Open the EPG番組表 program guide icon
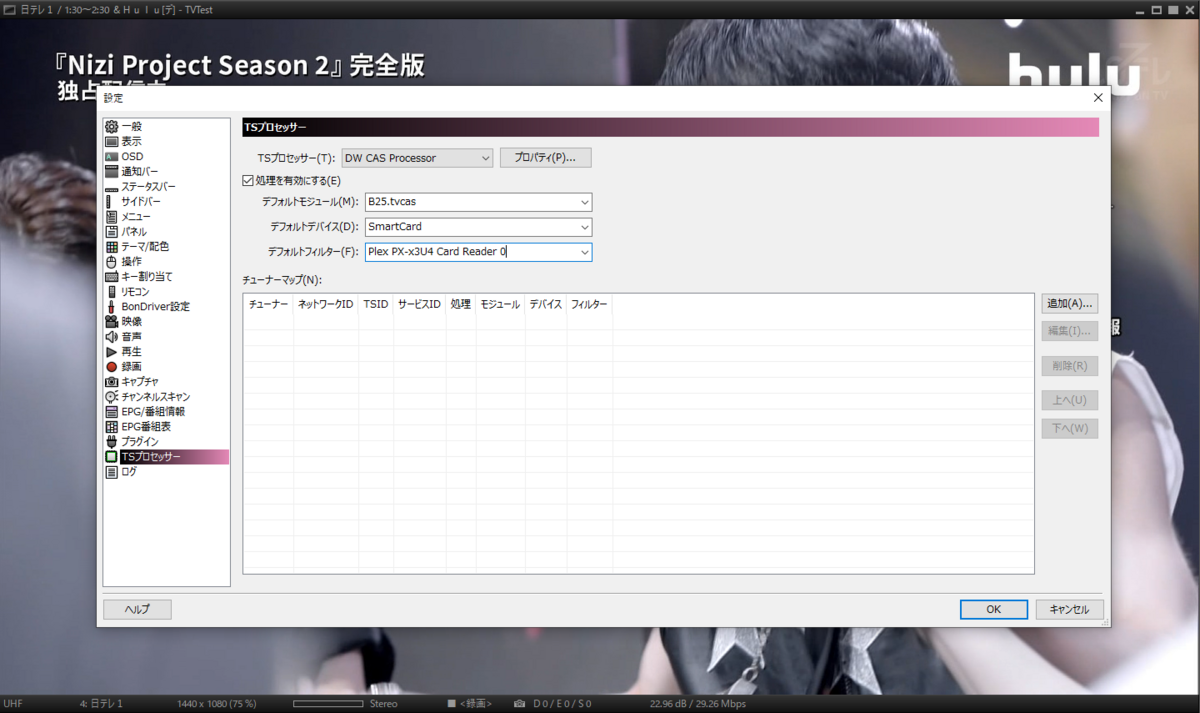1200x713 pixels. (111, 427)
